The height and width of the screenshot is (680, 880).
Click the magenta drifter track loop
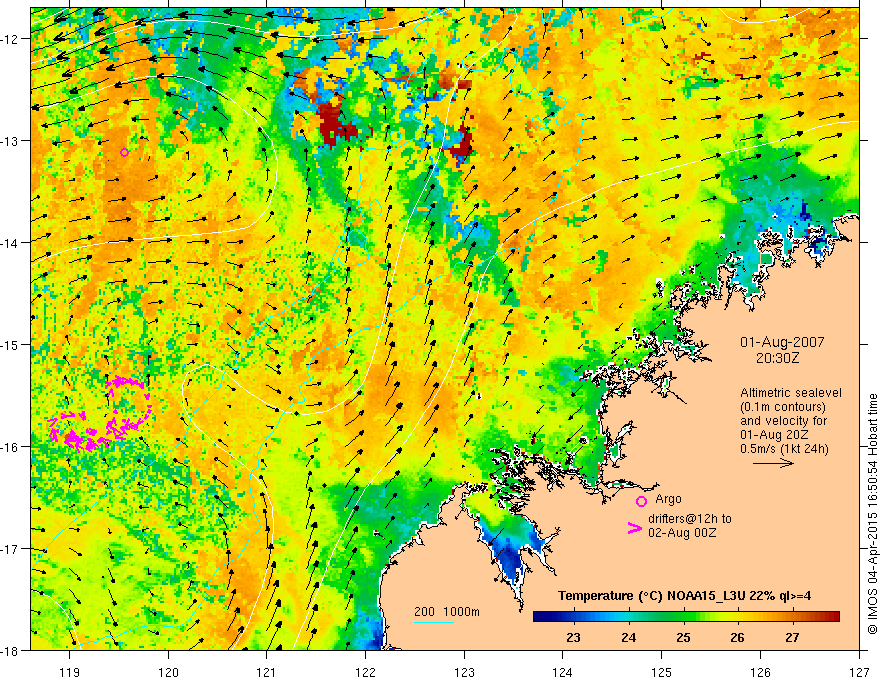point(101,414)
